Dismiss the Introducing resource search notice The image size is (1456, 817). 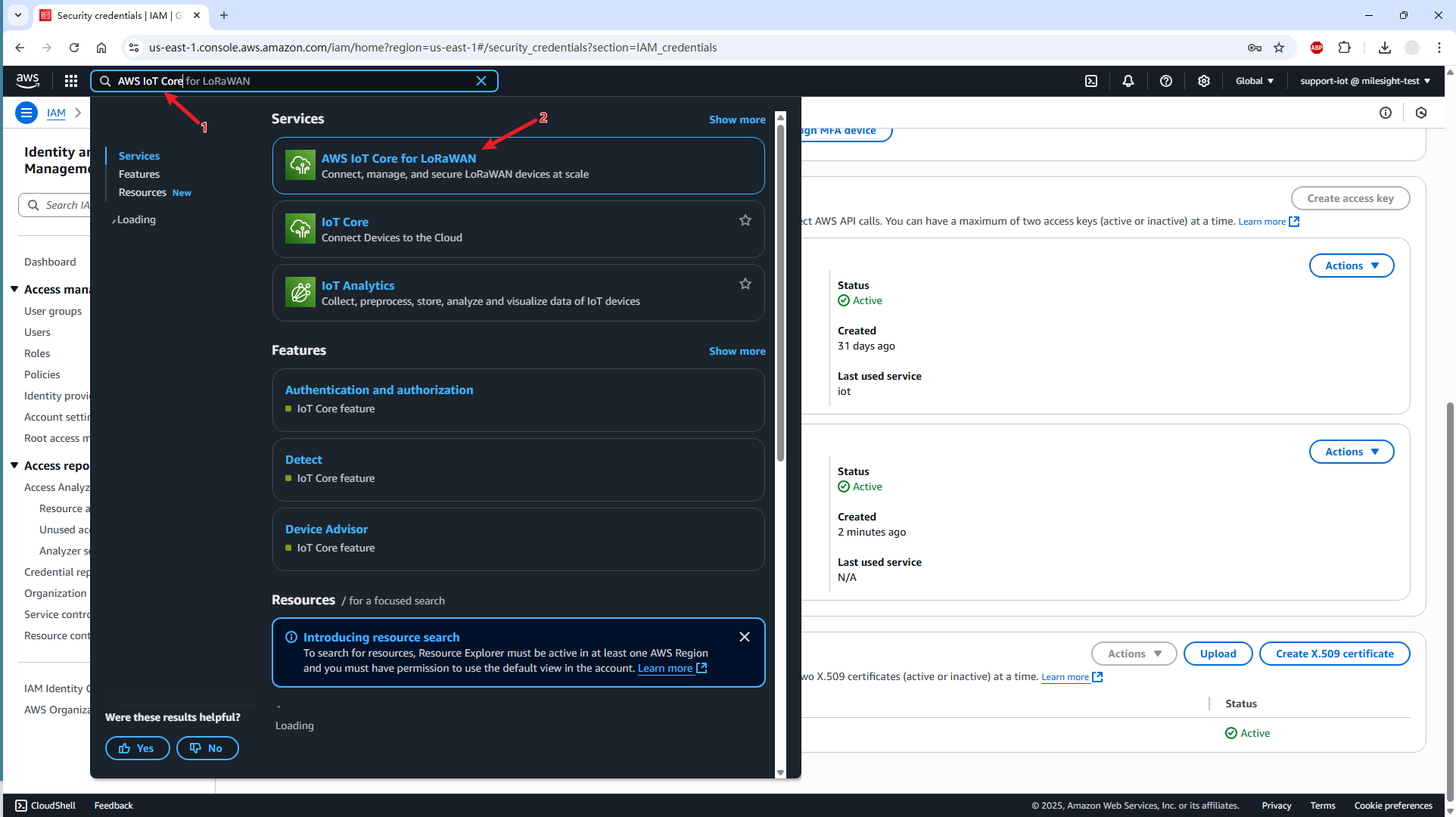click(744, 637)
